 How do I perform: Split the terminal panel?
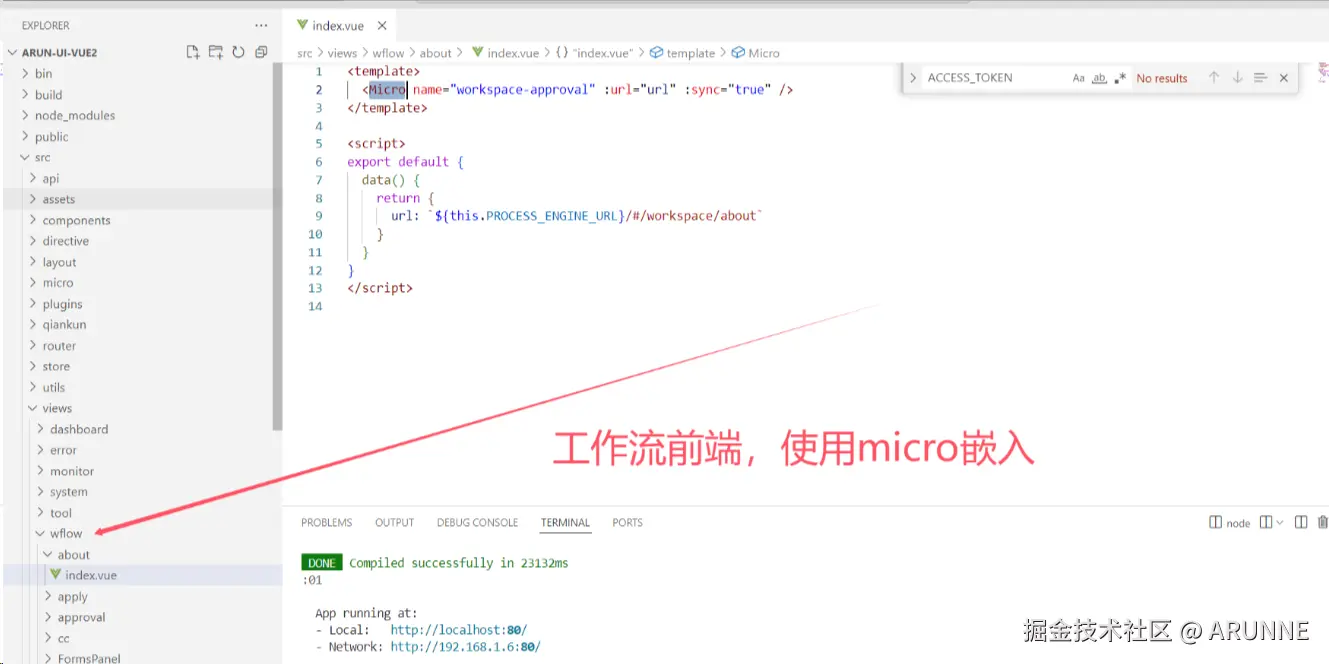pyautogui.click(x=1301, y=522)
